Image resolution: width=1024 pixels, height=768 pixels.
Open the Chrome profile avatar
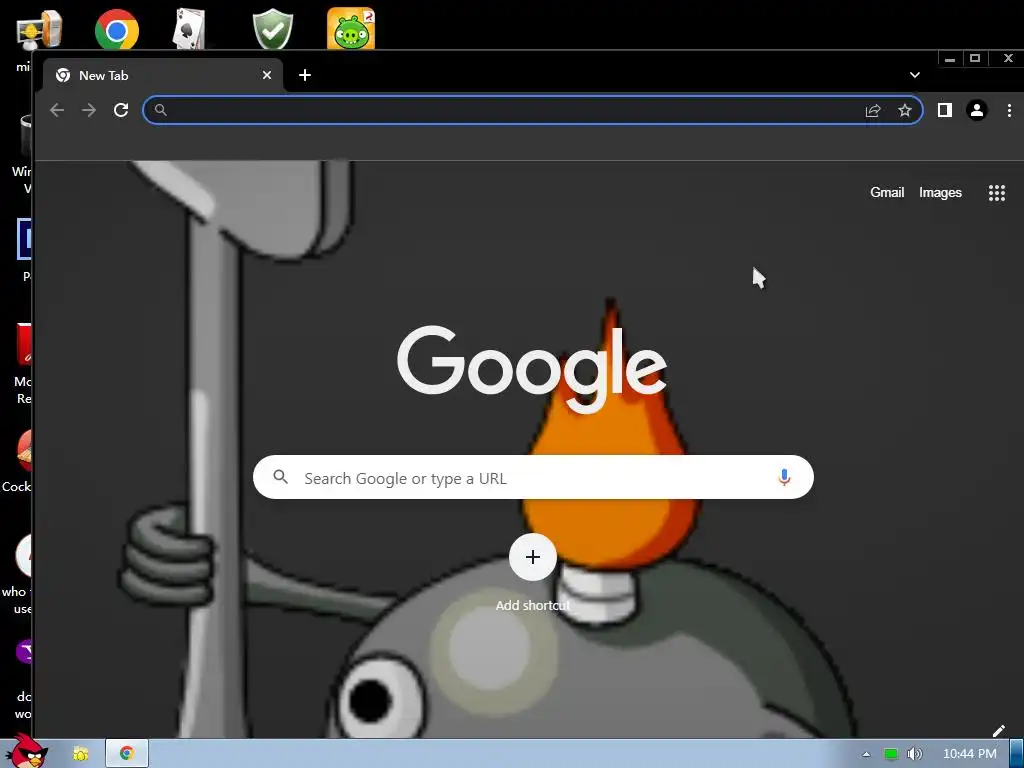coord(977,110)
